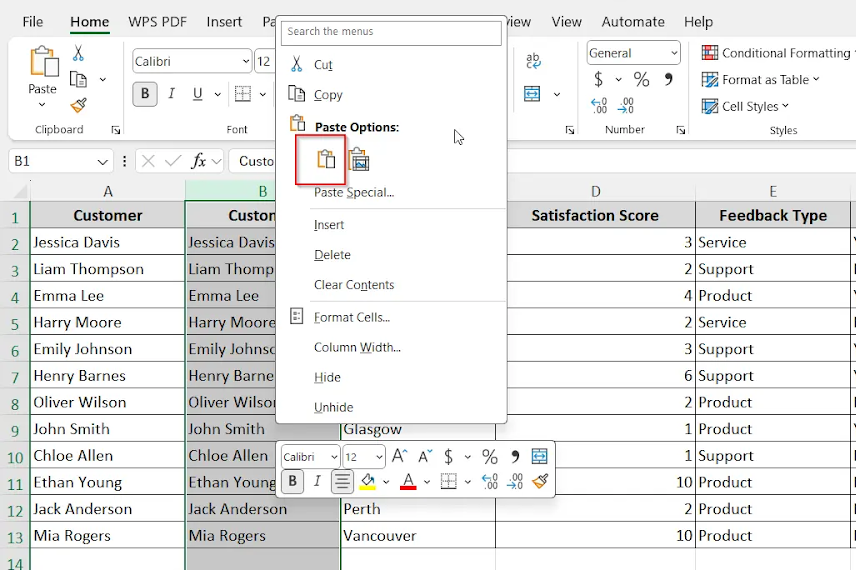Click Comma Style in the mini toolbar

tap(514, 456)
